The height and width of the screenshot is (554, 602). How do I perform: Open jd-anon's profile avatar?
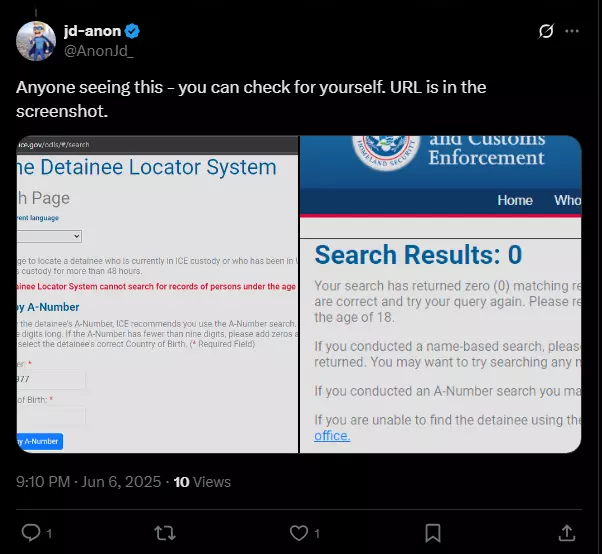[x=36, y=41]
